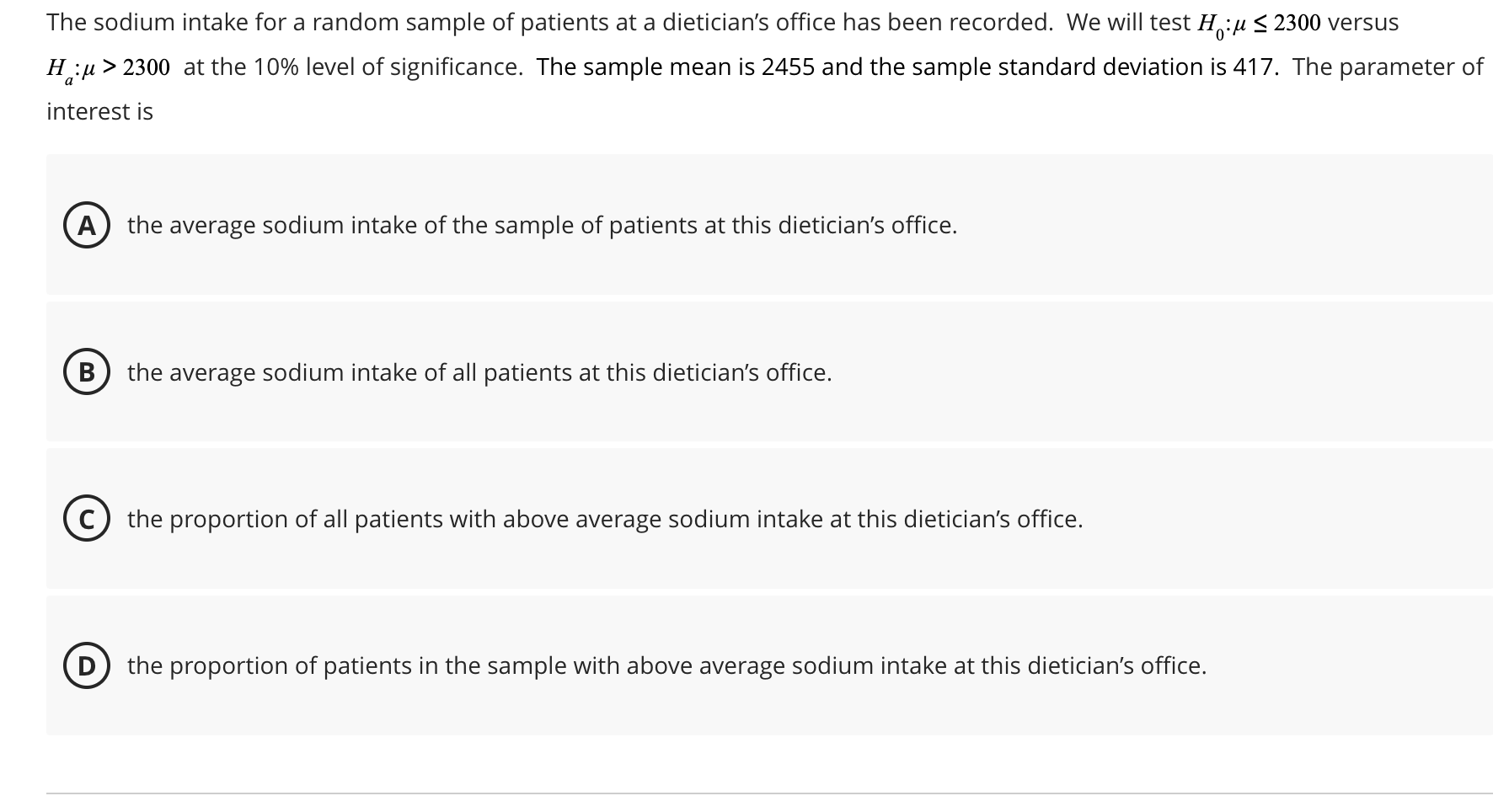Choose the sample proportion option
The height and width of the screenshot is (812, 1493).
pyautogui.click(x=666, y=666)
